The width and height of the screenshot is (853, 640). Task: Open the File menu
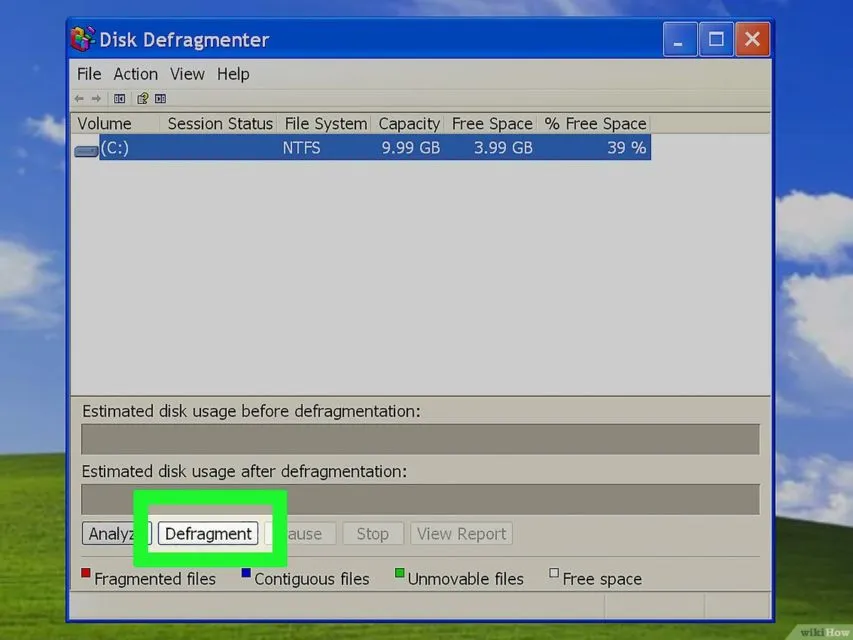coord(89,74)
